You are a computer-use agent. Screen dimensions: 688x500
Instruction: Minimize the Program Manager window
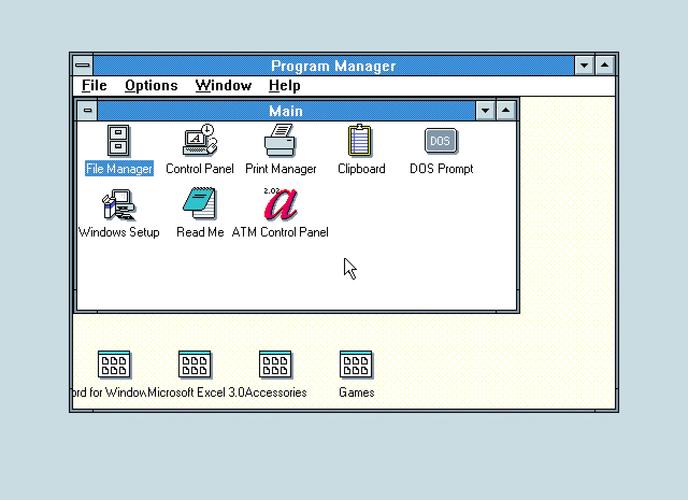[584, 66]
